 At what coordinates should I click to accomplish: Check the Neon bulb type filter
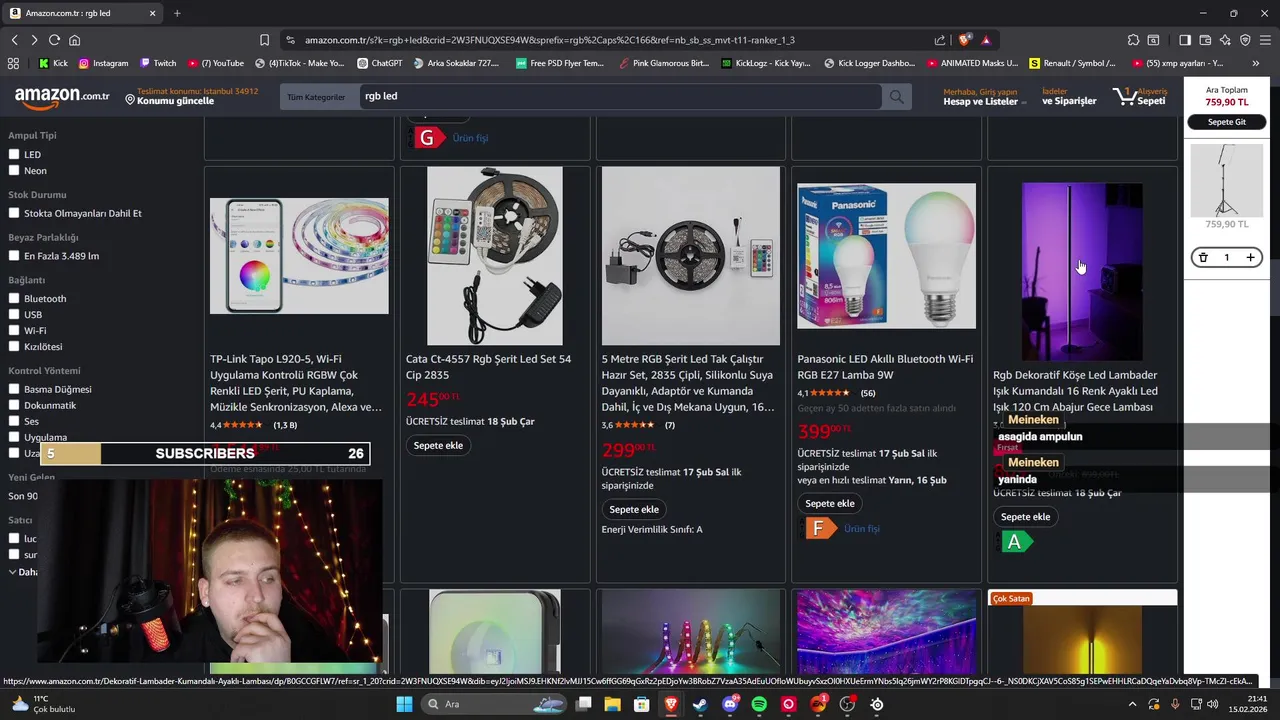[x=14, y=171]
